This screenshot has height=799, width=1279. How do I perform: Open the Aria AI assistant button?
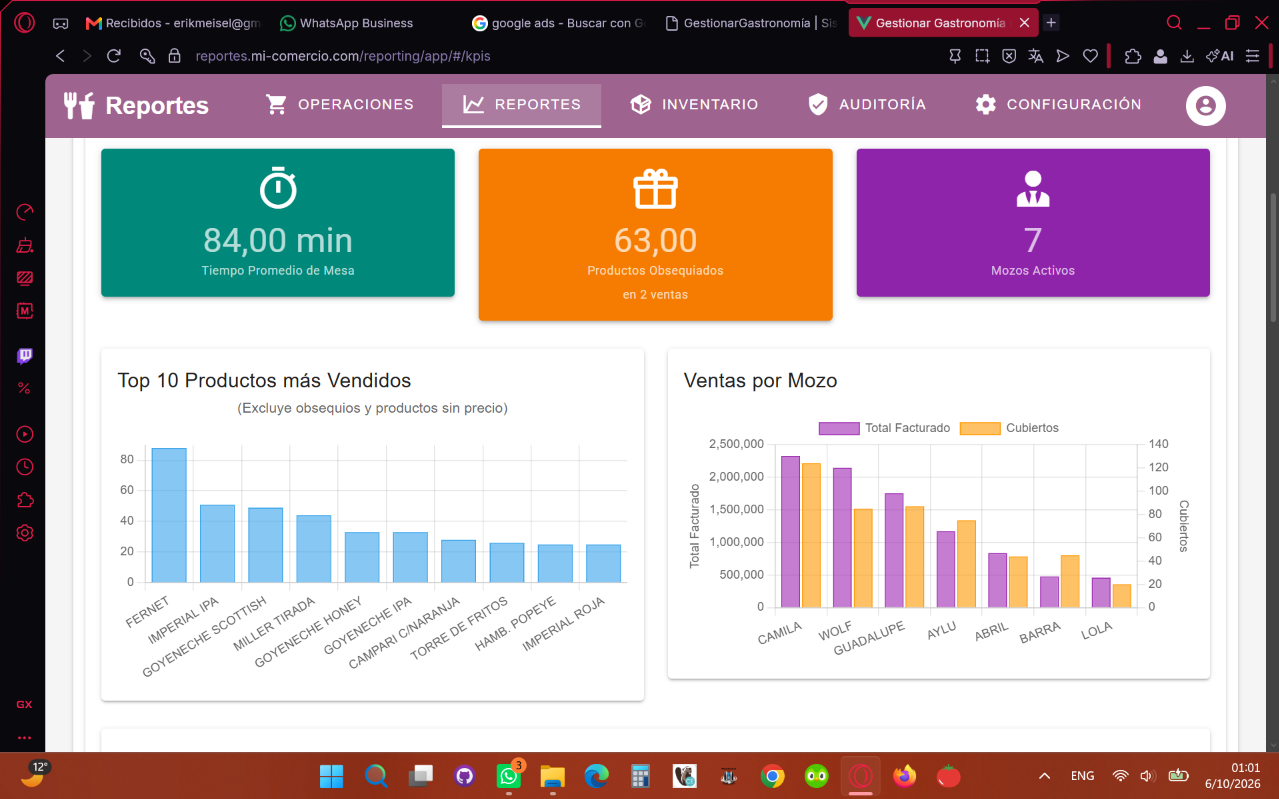[x=1220, y=56]
